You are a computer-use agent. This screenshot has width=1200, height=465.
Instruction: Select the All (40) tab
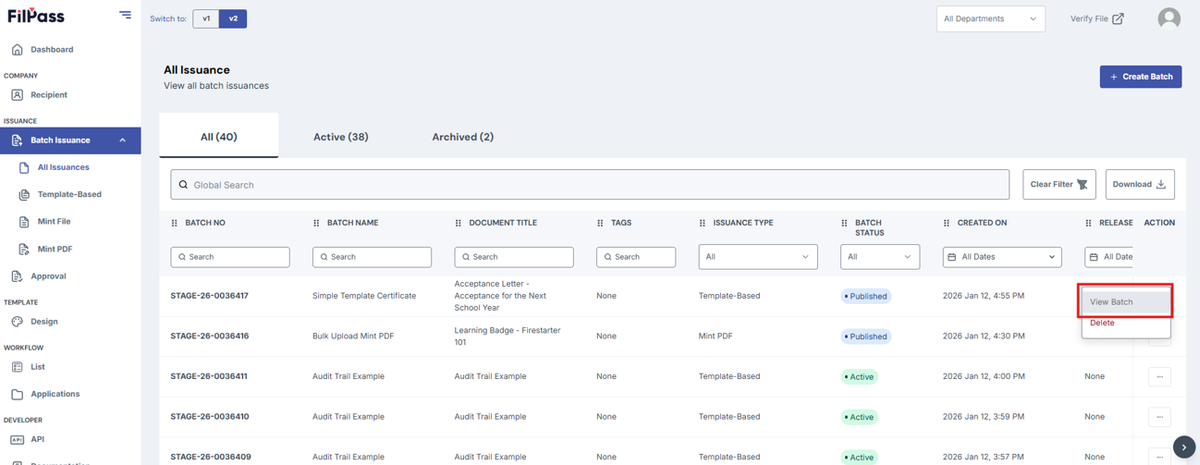coord(219,136)
